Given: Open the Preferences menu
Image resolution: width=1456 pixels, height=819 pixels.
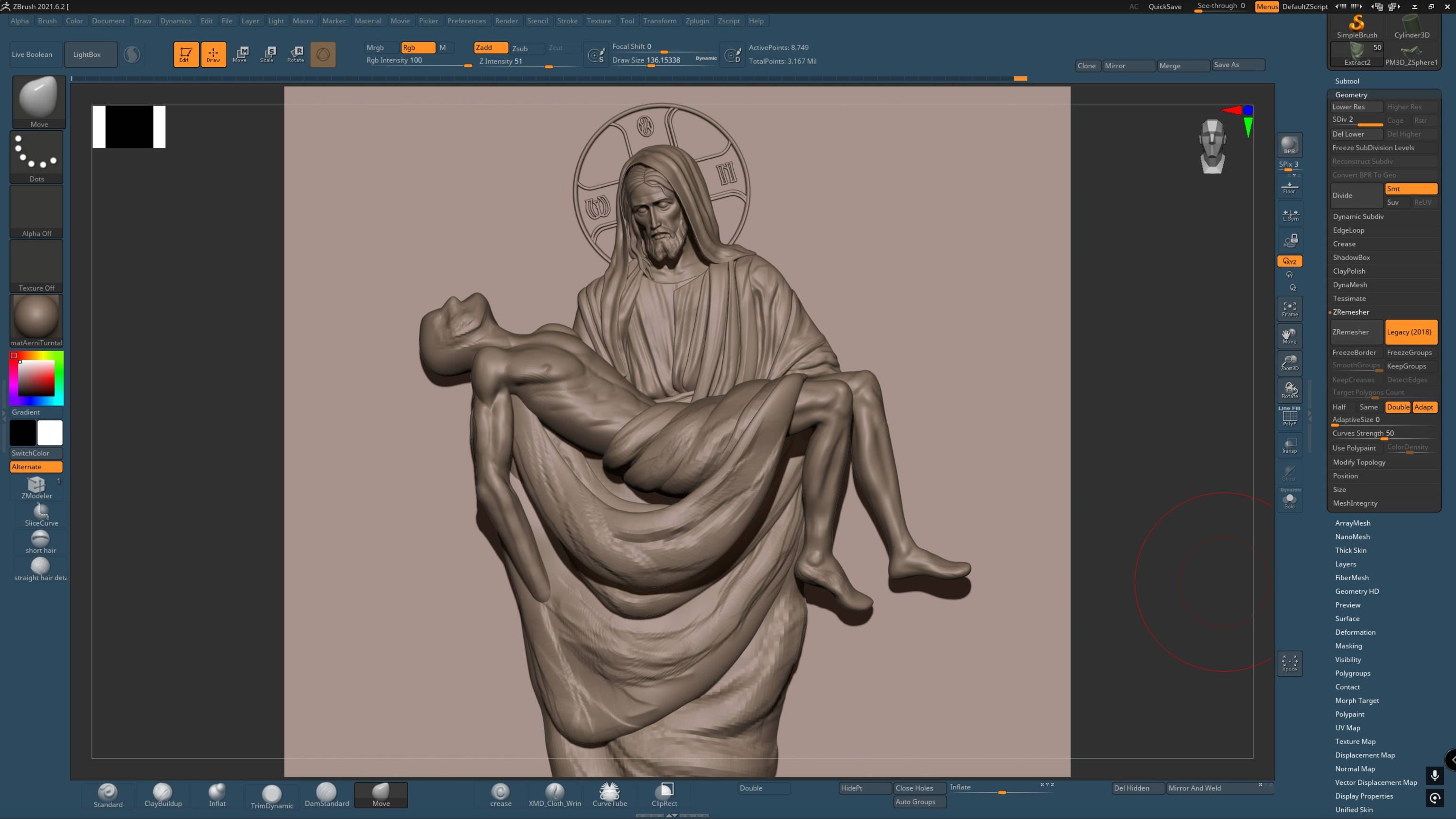Looking at the screenshot, I should coord(466,21).
